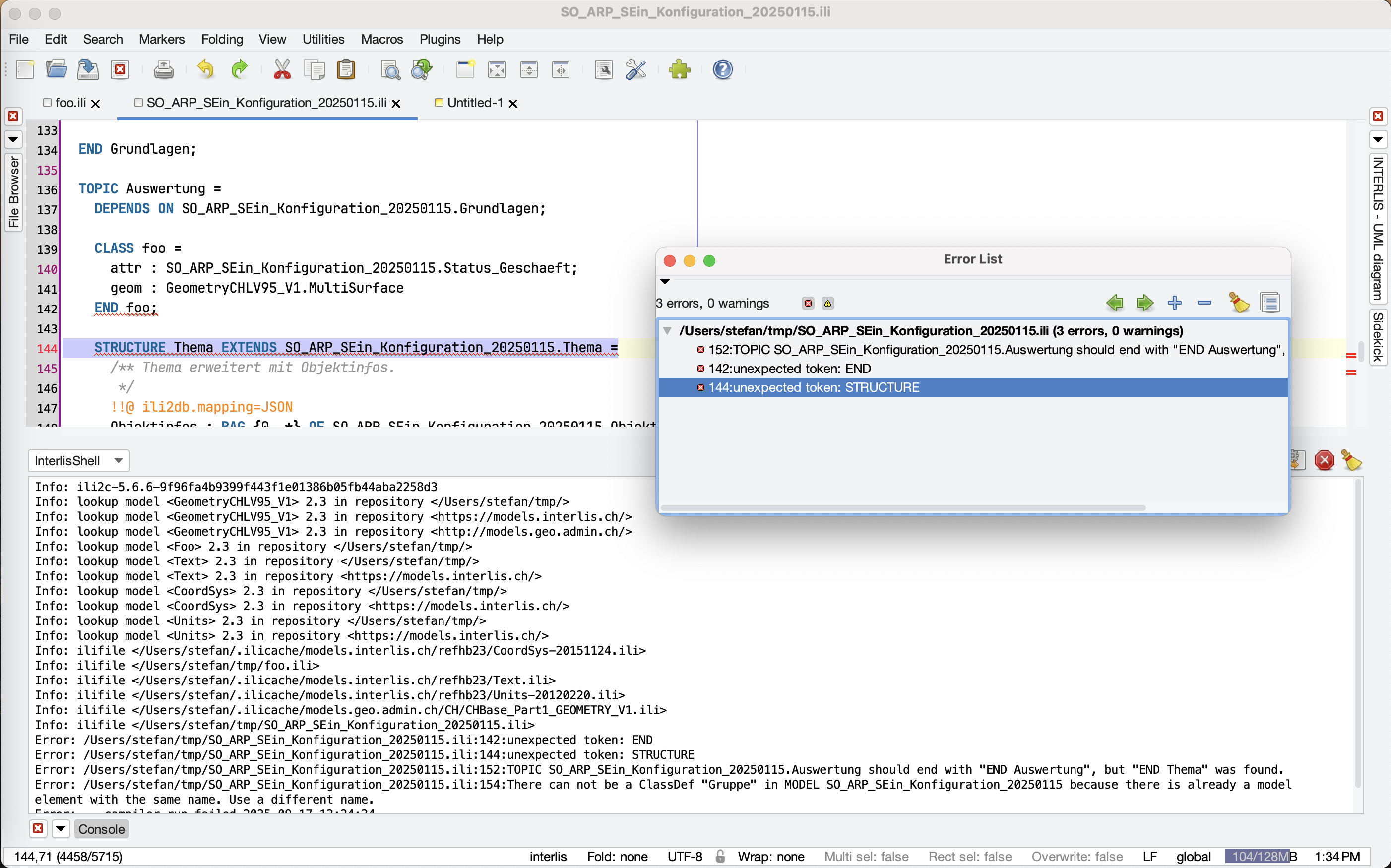Open the InterlisShell shell dropdown
This screenshot has height=868, width=1391.
tap(79, 460)
